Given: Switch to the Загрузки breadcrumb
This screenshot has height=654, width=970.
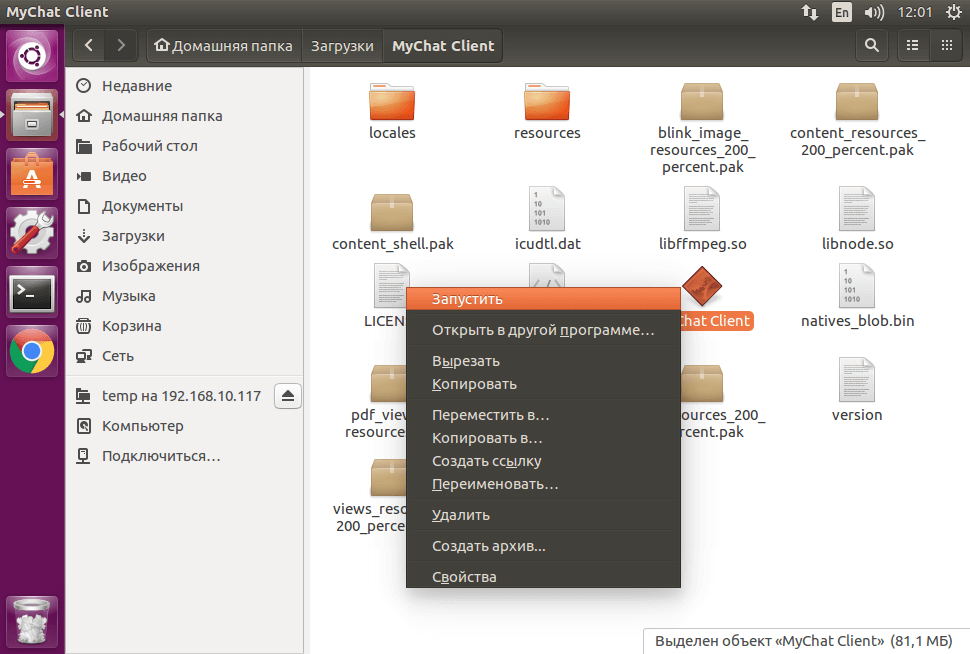Looking at the screenshot, I should 345,45.
